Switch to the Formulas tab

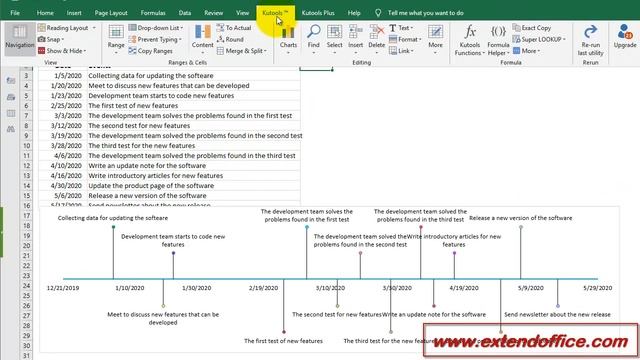point(153,13)
